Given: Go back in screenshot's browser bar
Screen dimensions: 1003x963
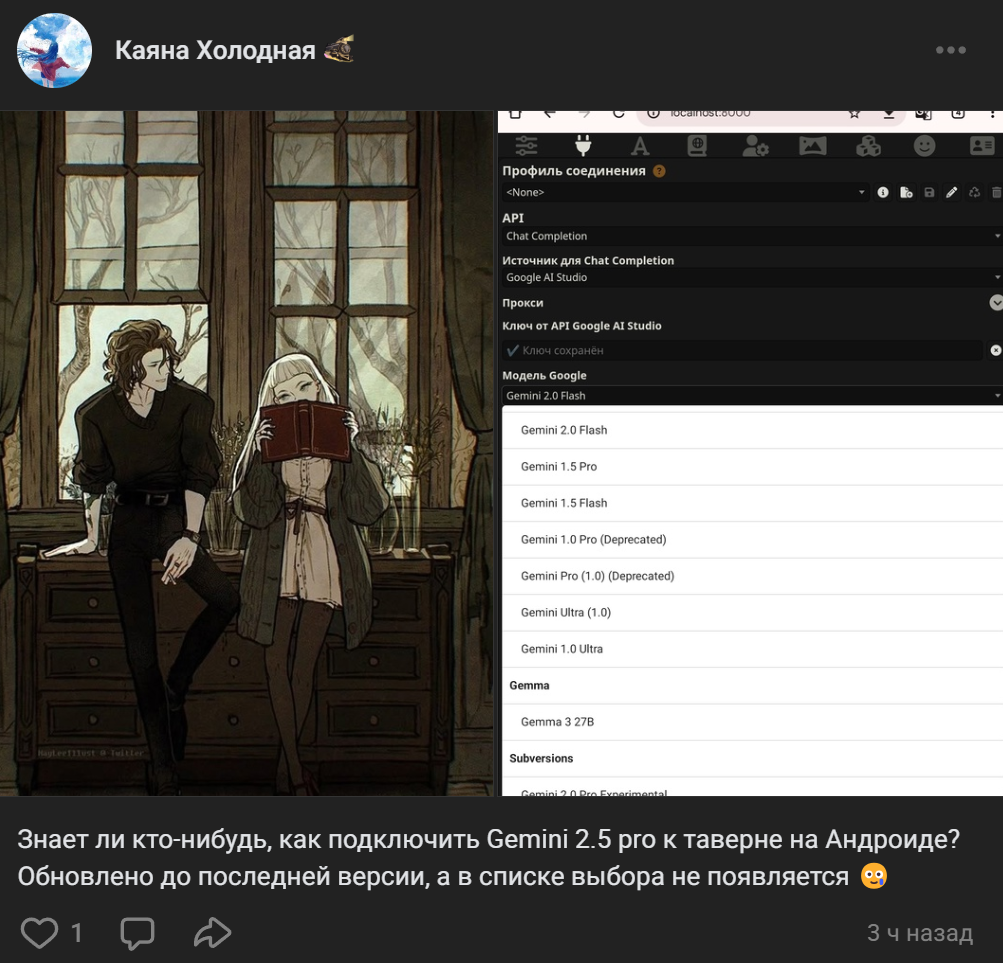Looking at the screenshot, I should (x=549, y=114).
